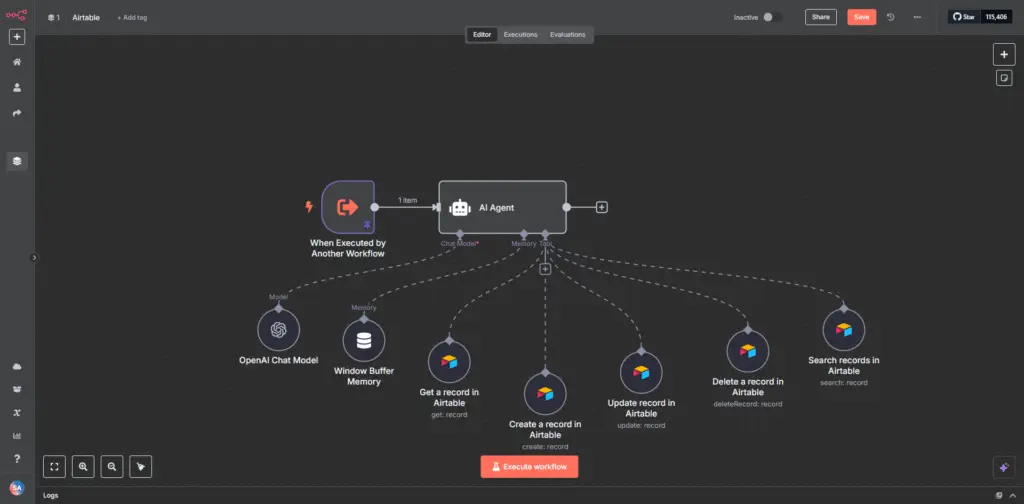Switch to the Executions tab
The height and width of the screenshot is (504, 1024).
coord(520,35)
